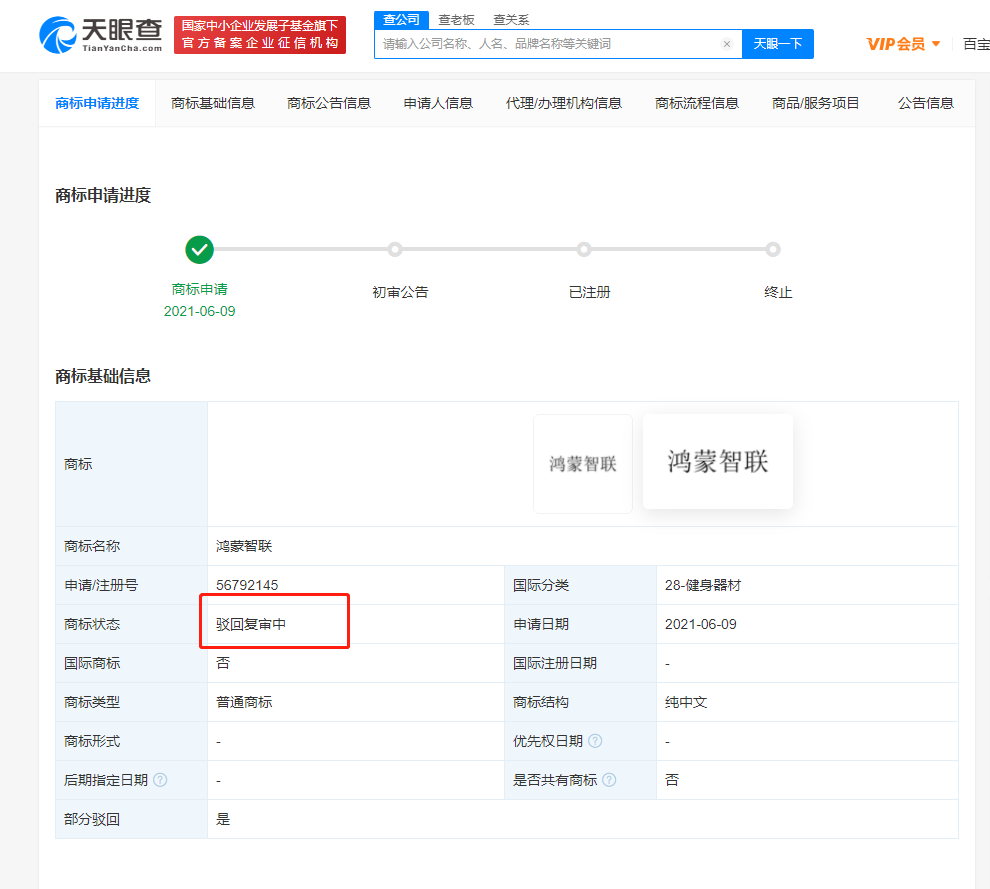Click the enlarged 鸿蒙智联 trademark image

tap(718, 462)
